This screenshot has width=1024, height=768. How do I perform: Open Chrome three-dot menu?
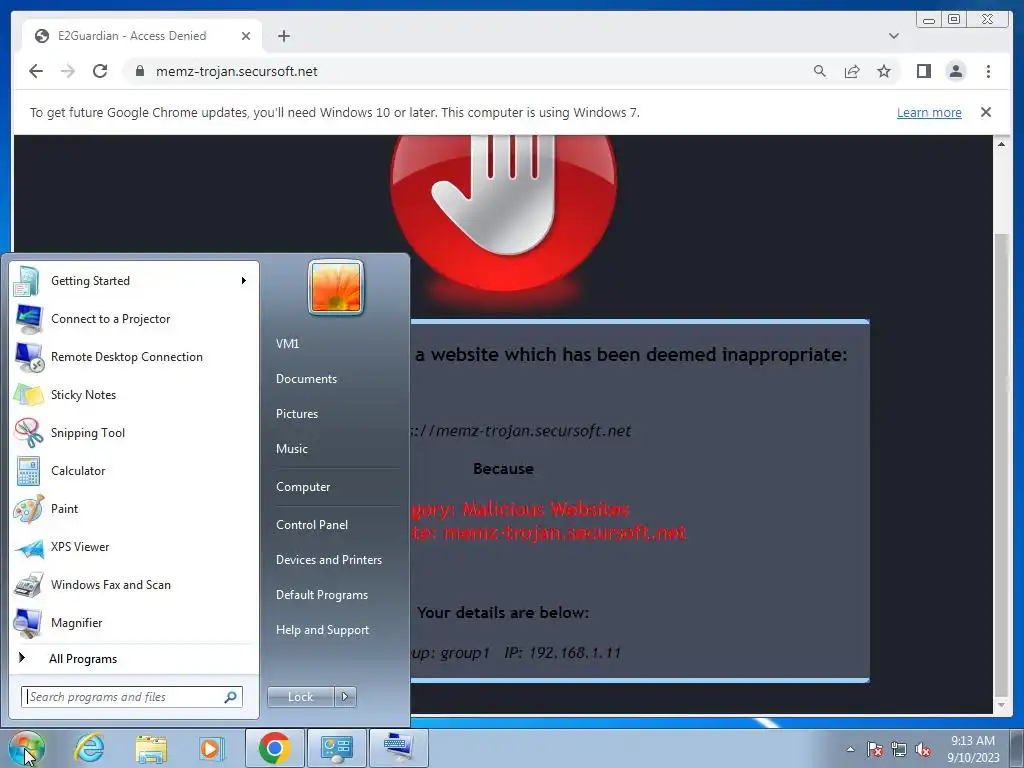click(x=988, y=71)
